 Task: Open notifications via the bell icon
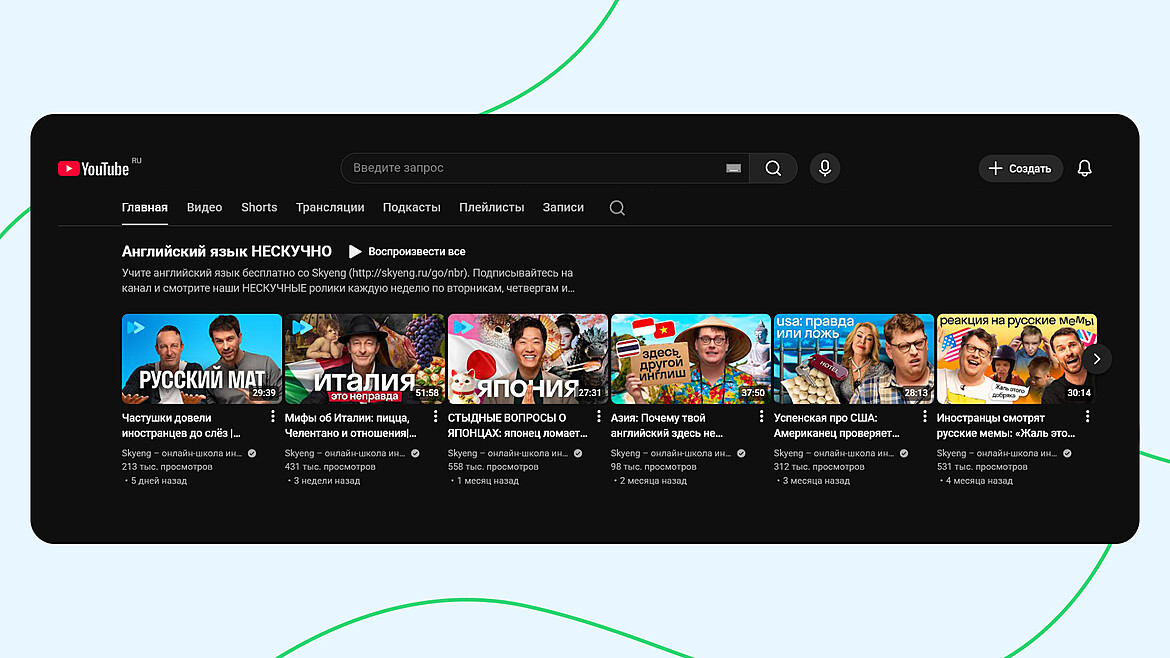pos(1084,168)
